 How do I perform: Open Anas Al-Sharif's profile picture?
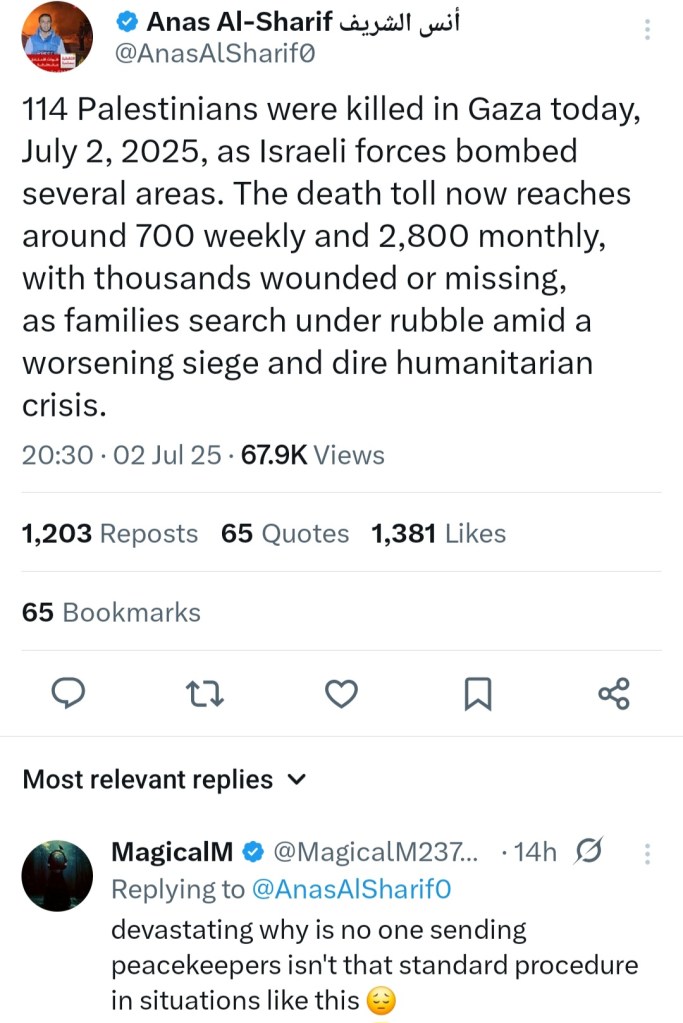coord(57,39)
